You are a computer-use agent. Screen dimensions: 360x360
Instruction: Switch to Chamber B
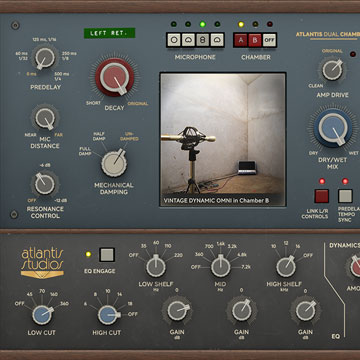coord(255,40)
